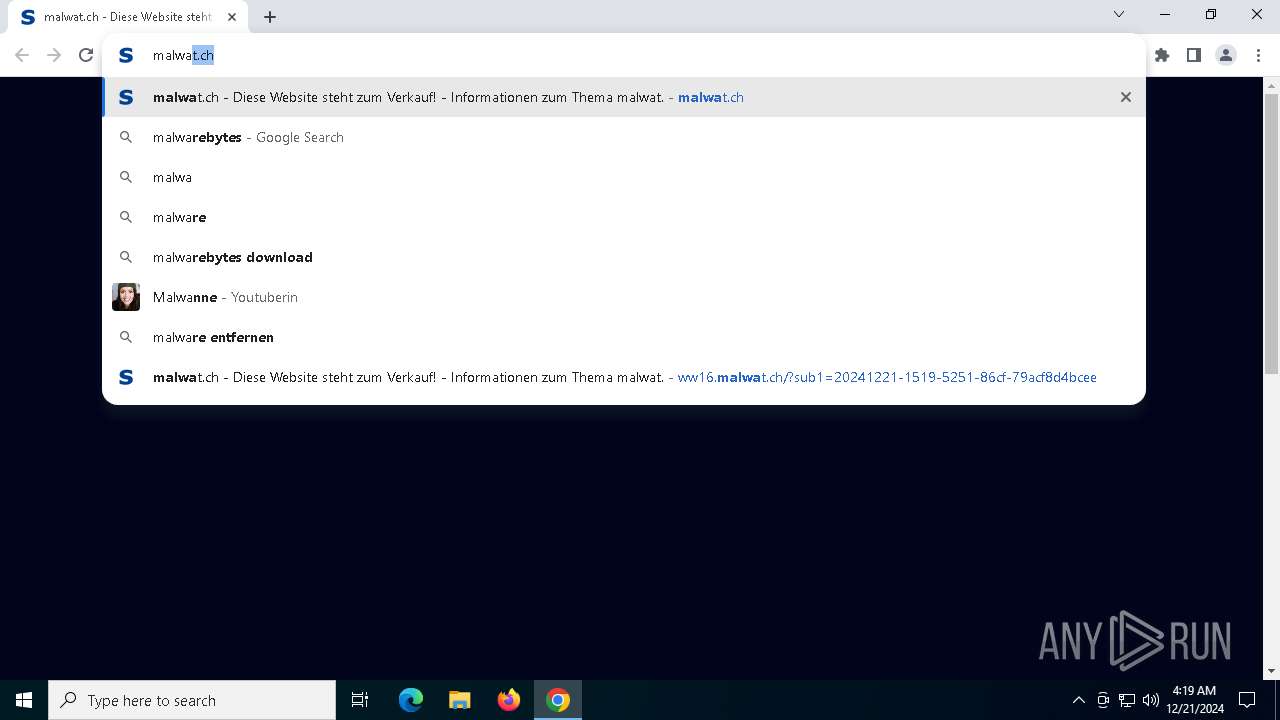The image size is (1280, 720).
Task: Pick the Malwanne Youtuberin suggestion
Action: click(624, 297)
